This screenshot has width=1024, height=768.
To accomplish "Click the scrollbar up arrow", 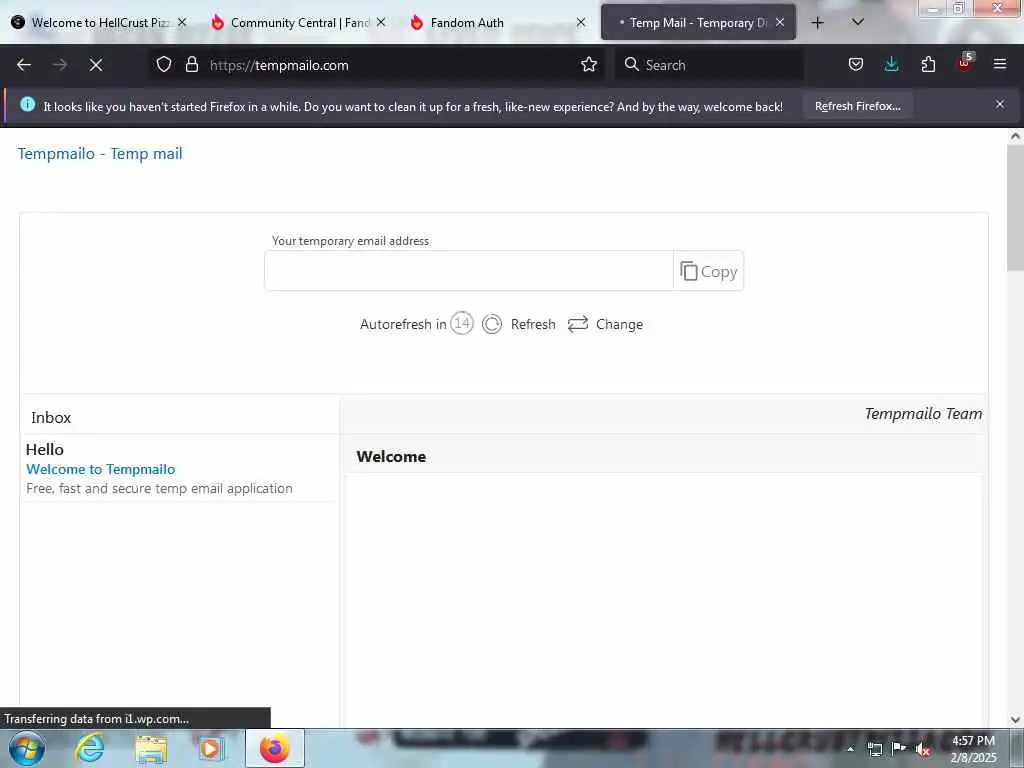I will 1015,136.
